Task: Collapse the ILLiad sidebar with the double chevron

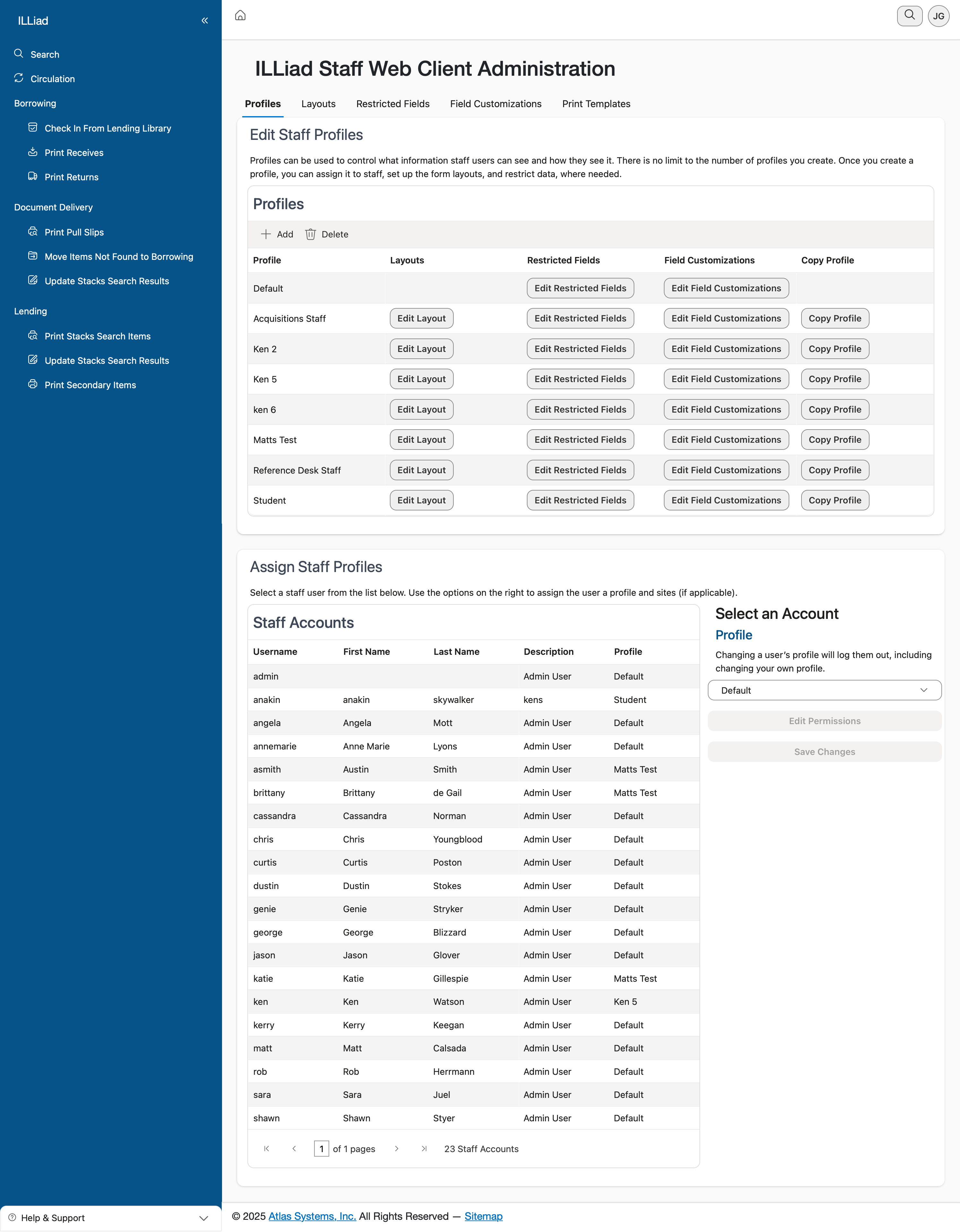Action: click(205, 21)
